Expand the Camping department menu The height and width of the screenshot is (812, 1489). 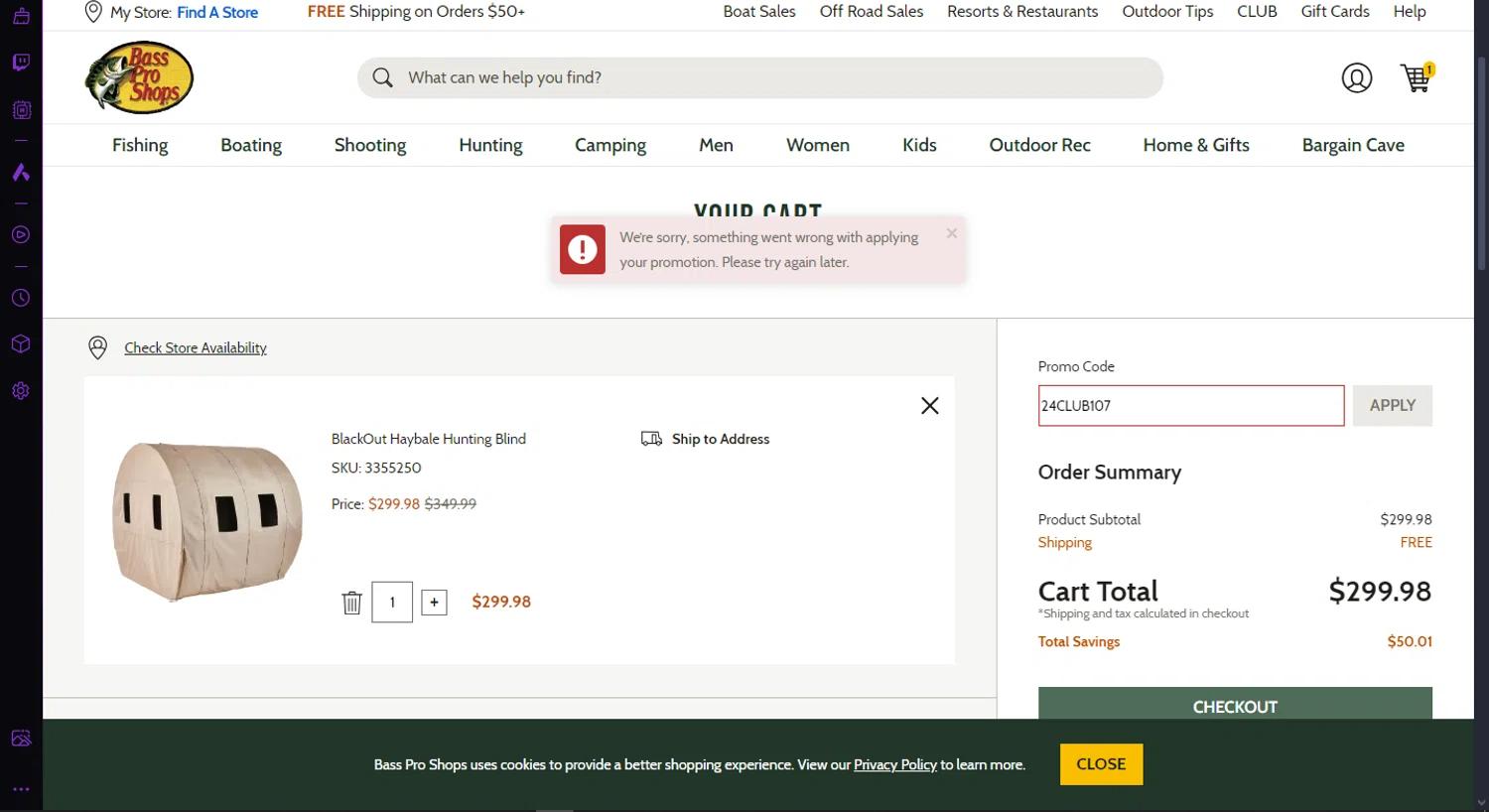pos(609,145)
